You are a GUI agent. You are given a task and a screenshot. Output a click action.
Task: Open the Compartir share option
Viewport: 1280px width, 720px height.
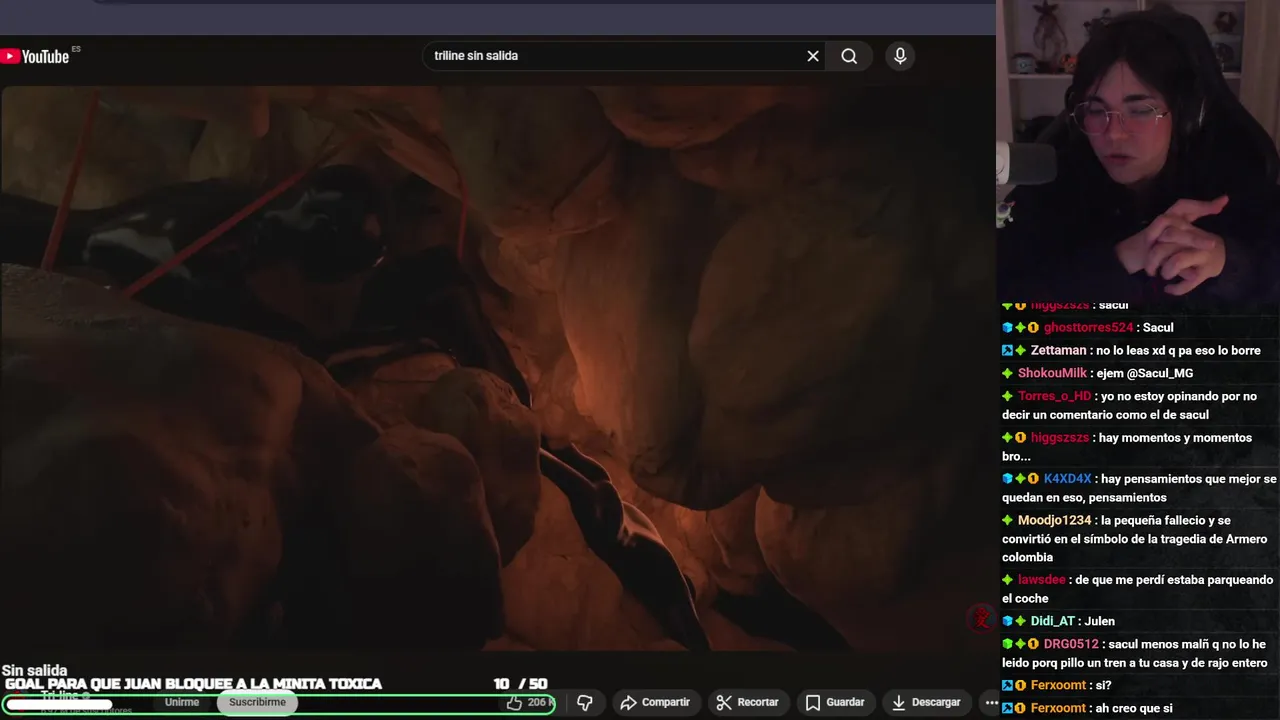[655, 702]
